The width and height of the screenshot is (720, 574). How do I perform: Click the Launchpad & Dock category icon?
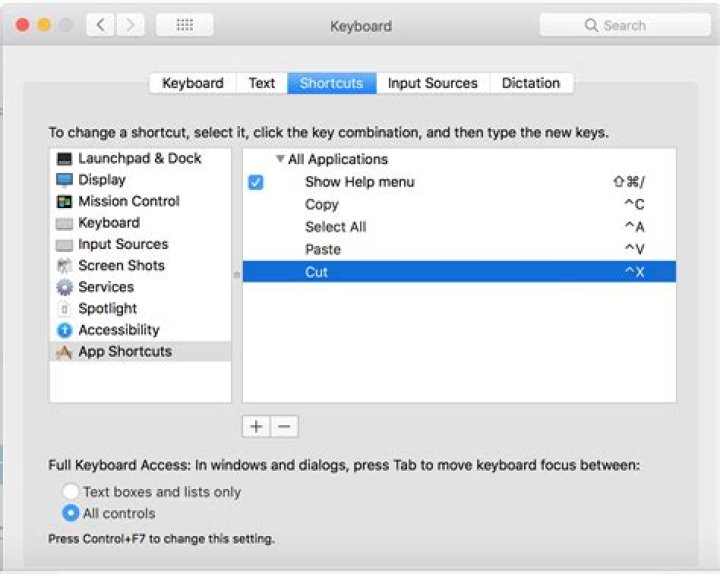(x=64, y=159)
